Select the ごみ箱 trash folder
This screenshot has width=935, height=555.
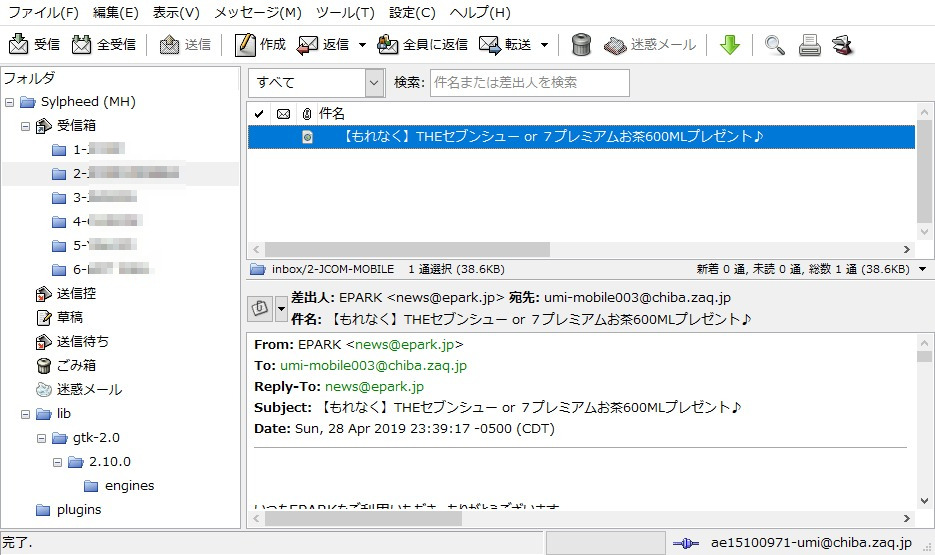coord(76,365)
